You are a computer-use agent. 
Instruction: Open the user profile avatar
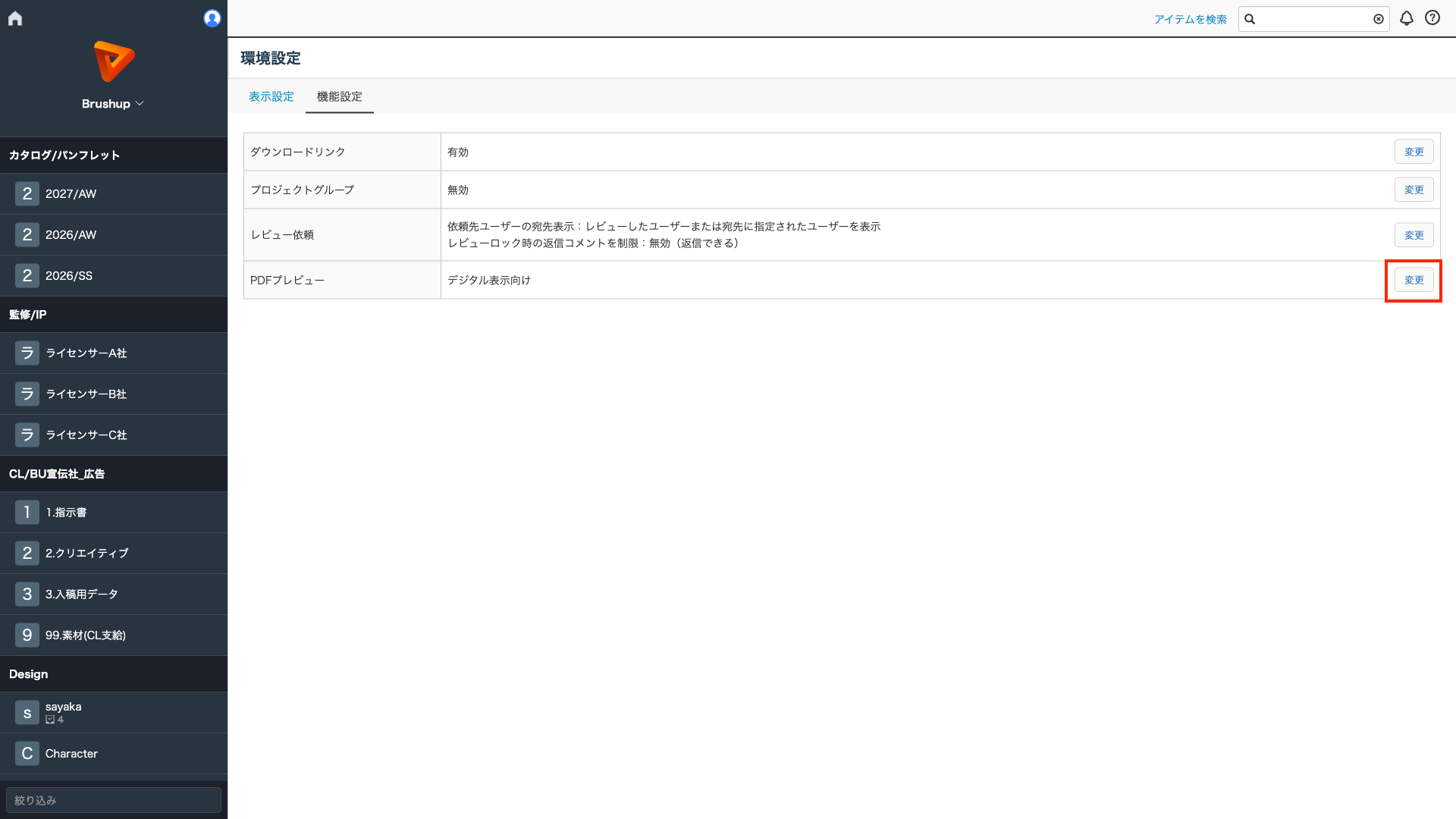tap(212, 18)
